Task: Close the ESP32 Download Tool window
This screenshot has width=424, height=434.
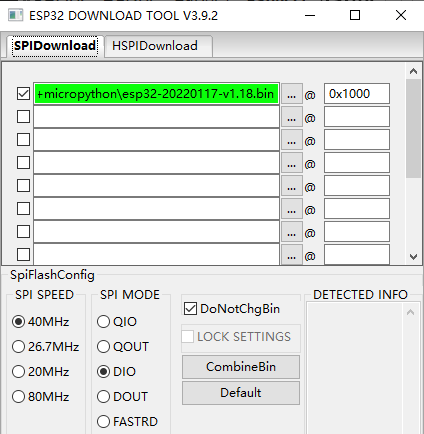Action: pos(401,15)
